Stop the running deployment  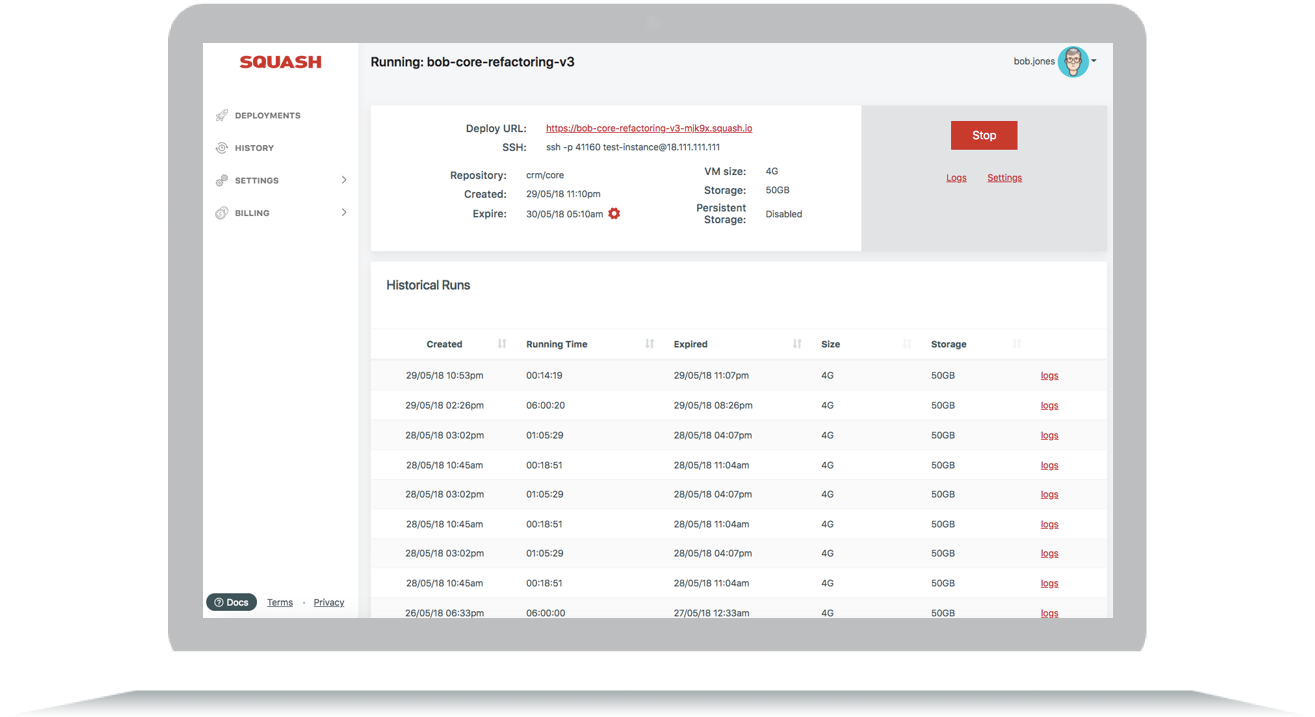tap(984, 135)
